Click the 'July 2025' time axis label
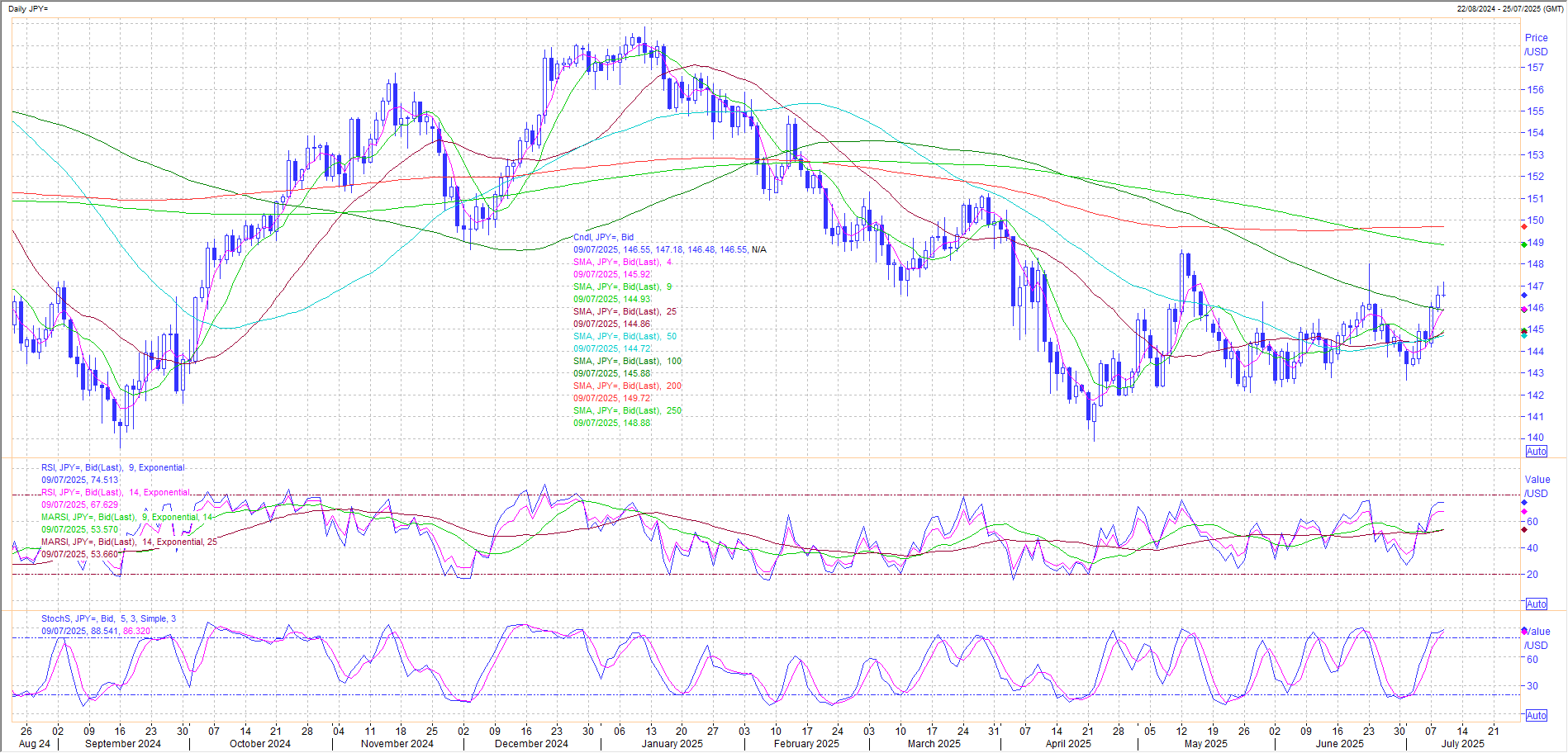The width and height of the screenshot is (1568, 753). 1462,743
